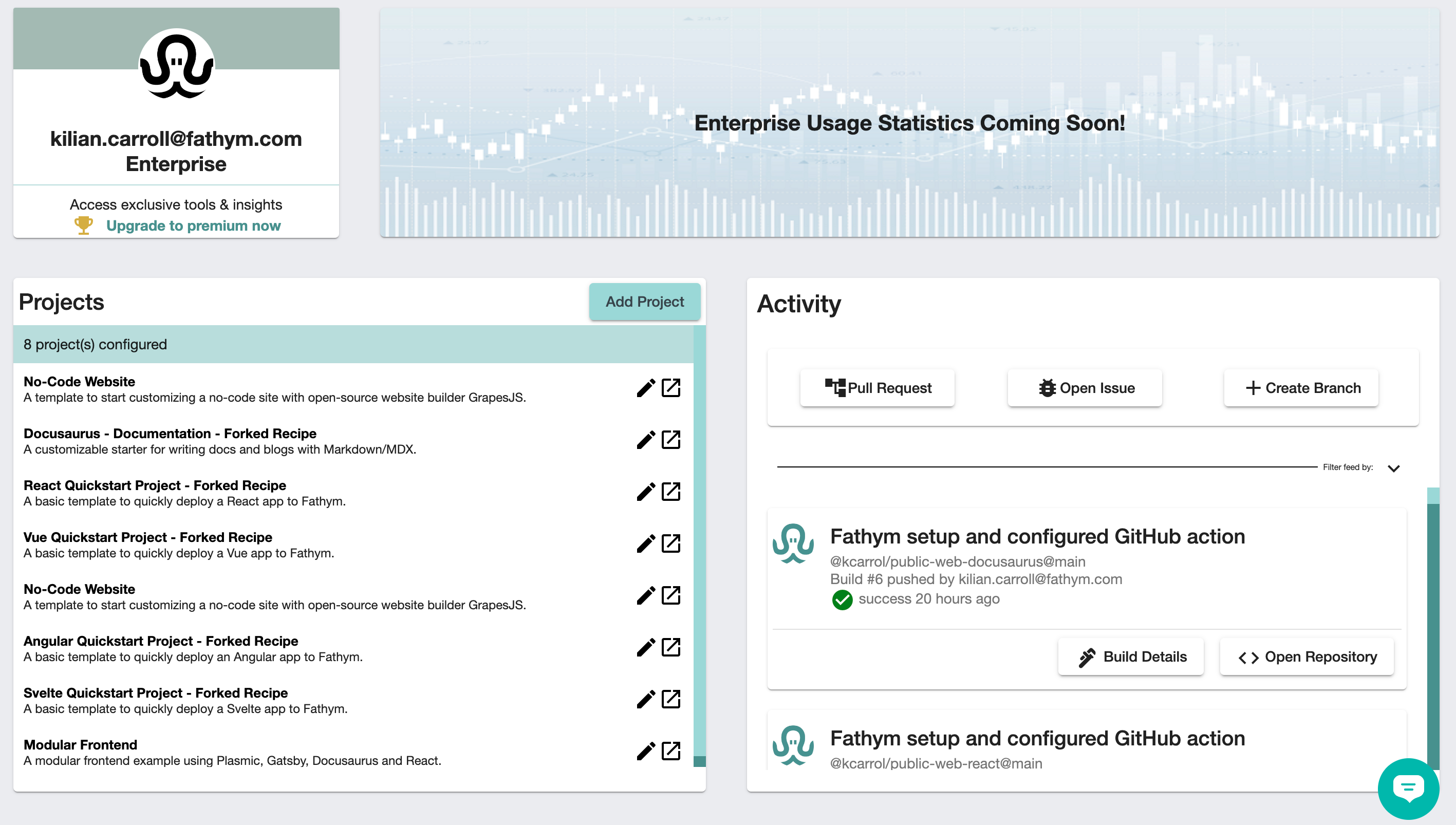Select Angular Quickstart Project - Forked Recipe title
1456x825 pixels.
pos(161,641)
